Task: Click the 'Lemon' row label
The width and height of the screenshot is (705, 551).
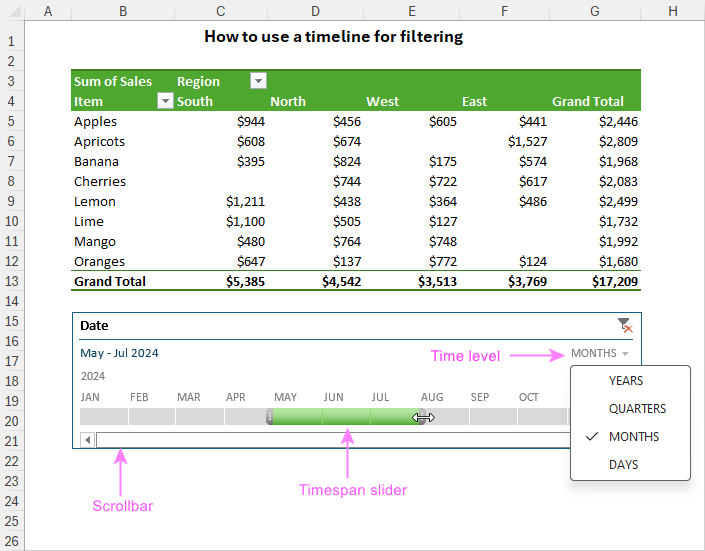Action: coord(95,202)
